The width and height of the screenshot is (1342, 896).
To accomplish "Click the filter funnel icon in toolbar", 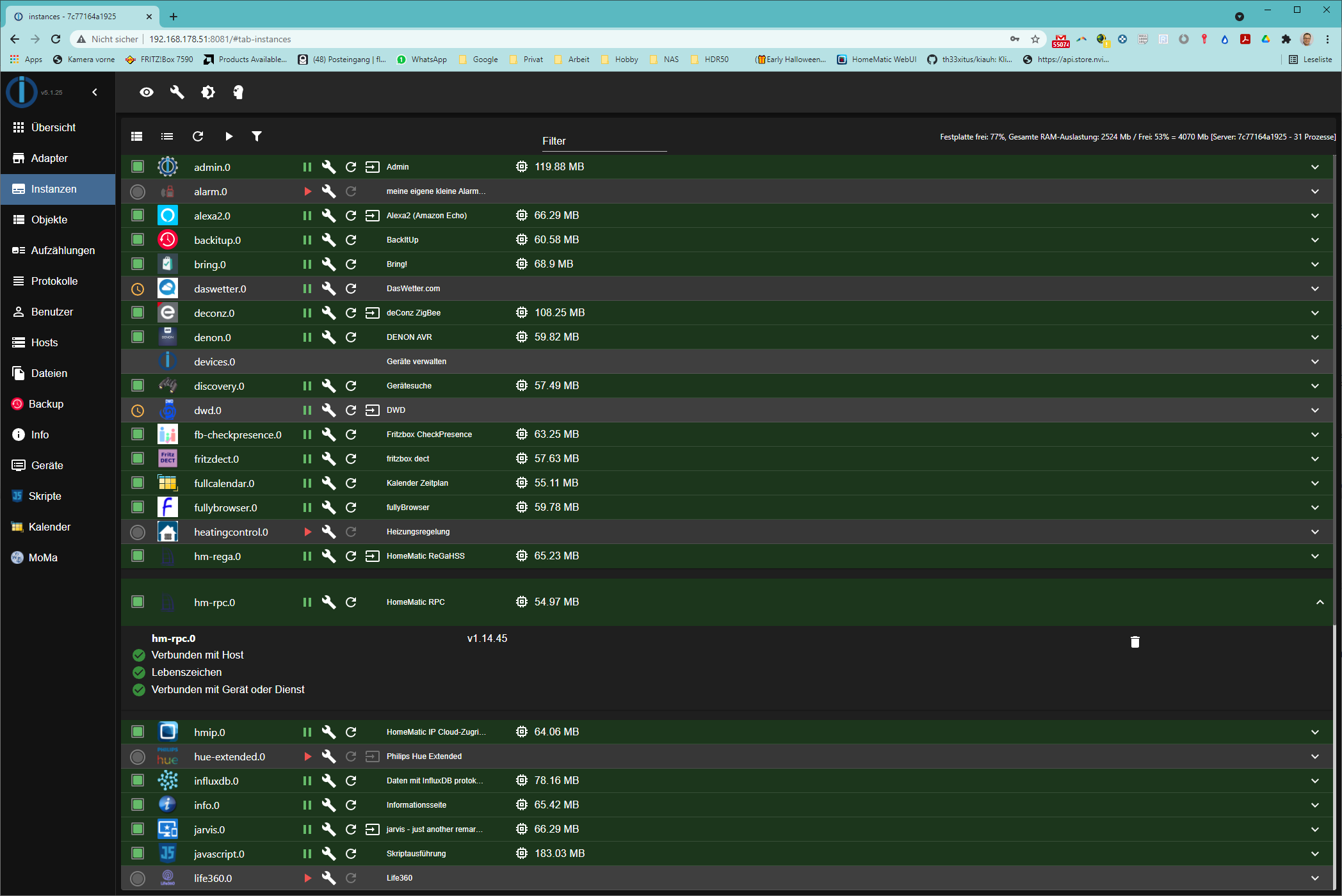I will [x=257, y=136].
